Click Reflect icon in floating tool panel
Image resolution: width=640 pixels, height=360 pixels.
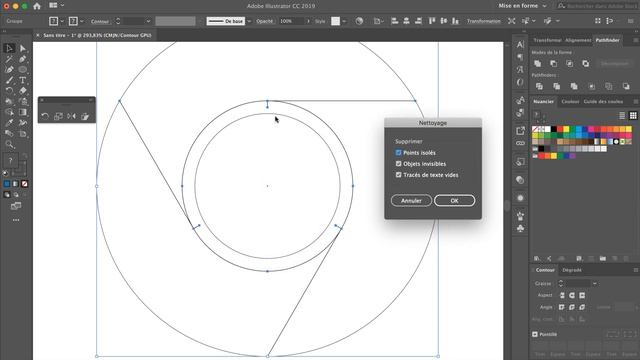(71, 116)
